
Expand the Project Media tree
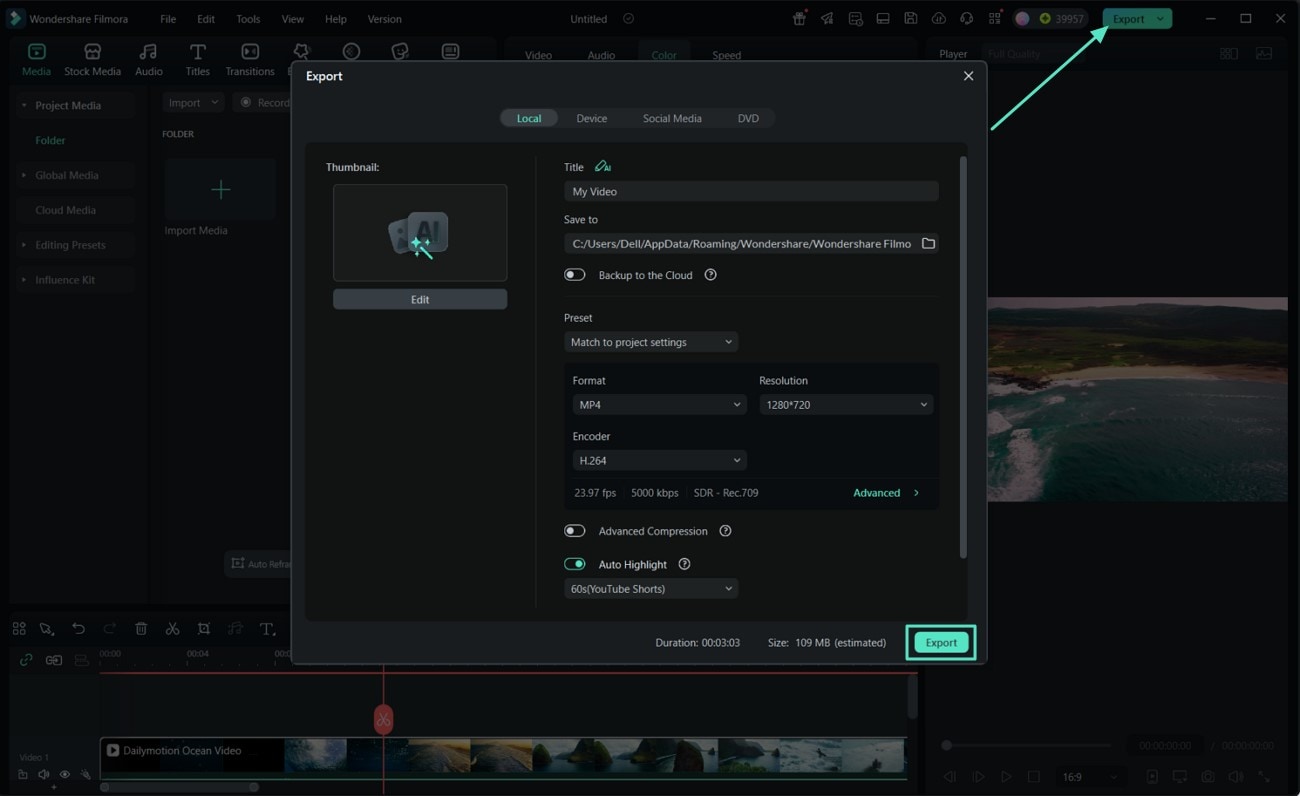pos(24,105)
